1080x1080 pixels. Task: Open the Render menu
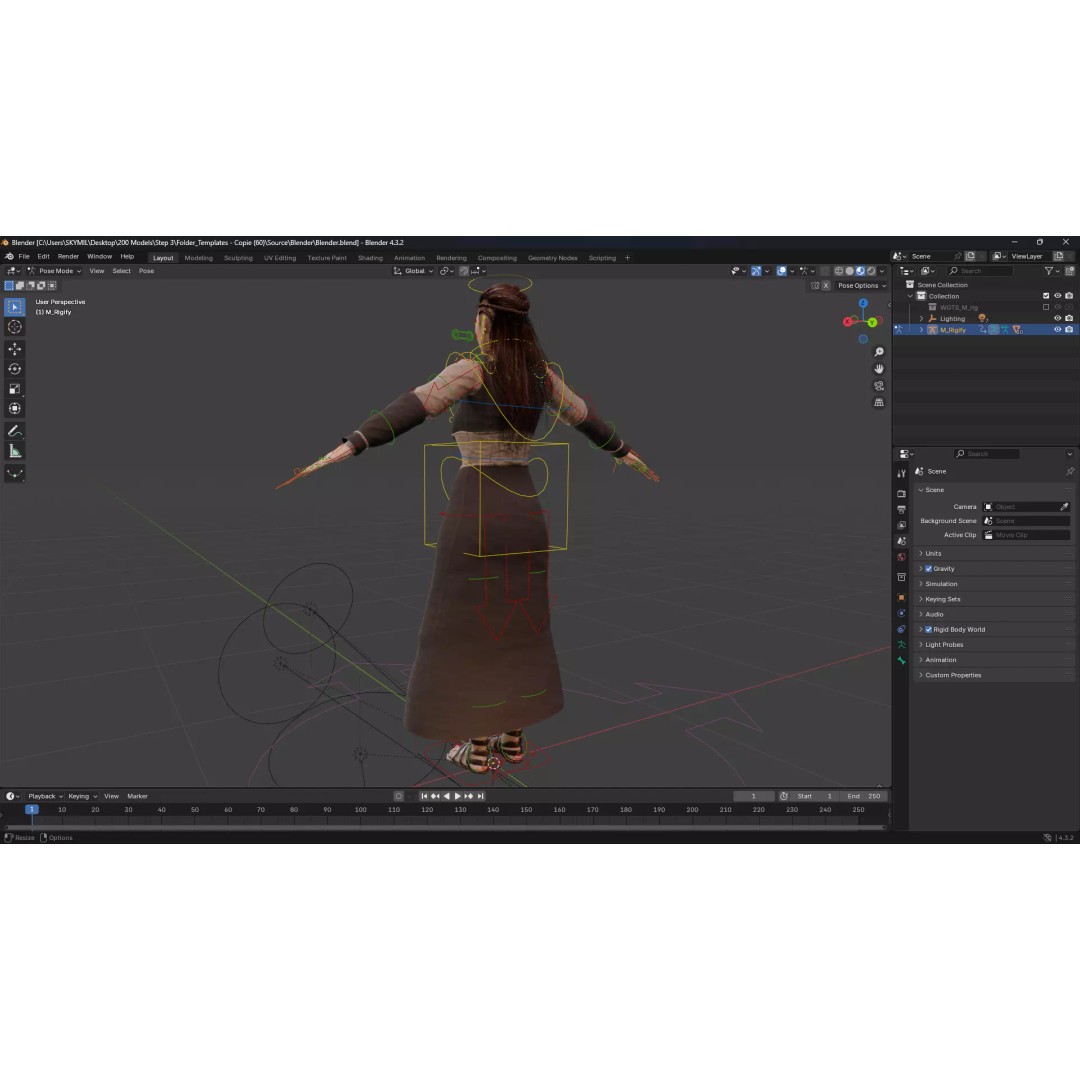click(x=68, y=257)
